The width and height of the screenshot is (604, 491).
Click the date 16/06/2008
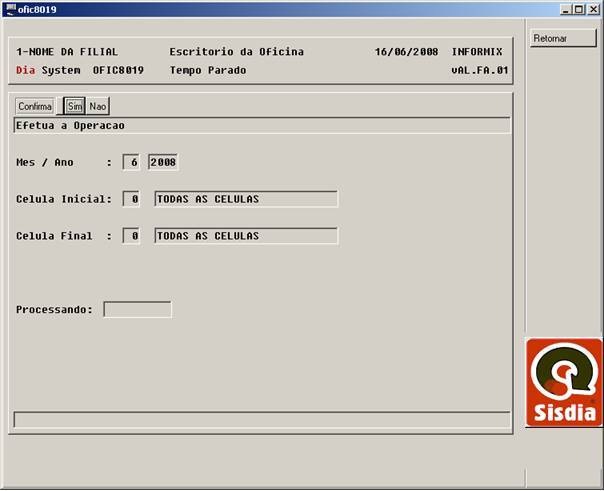point(406,52)
